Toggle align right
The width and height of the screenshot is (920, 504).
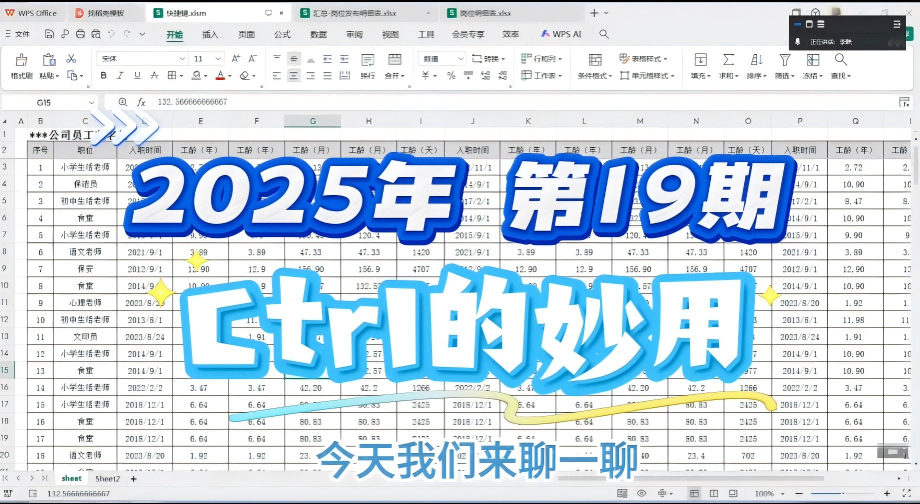click(x=310, y=75)
